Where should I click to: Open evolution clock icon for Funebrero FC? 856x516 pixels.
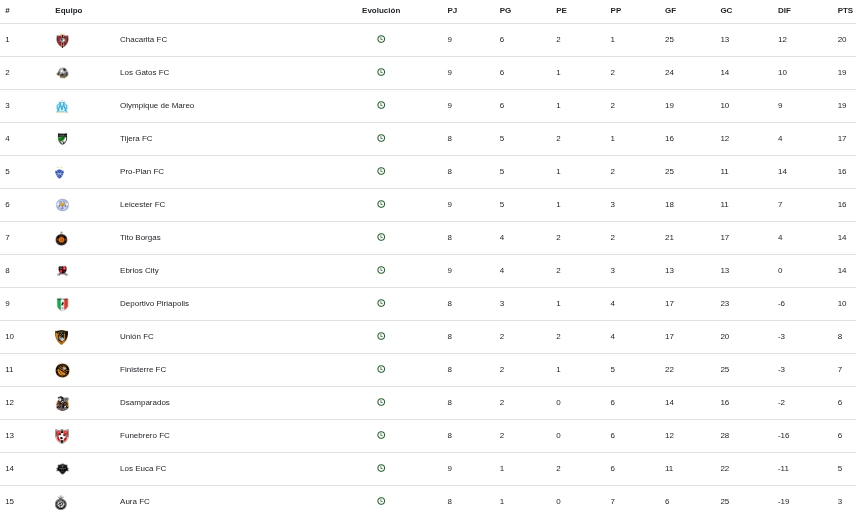coord(381,435)
